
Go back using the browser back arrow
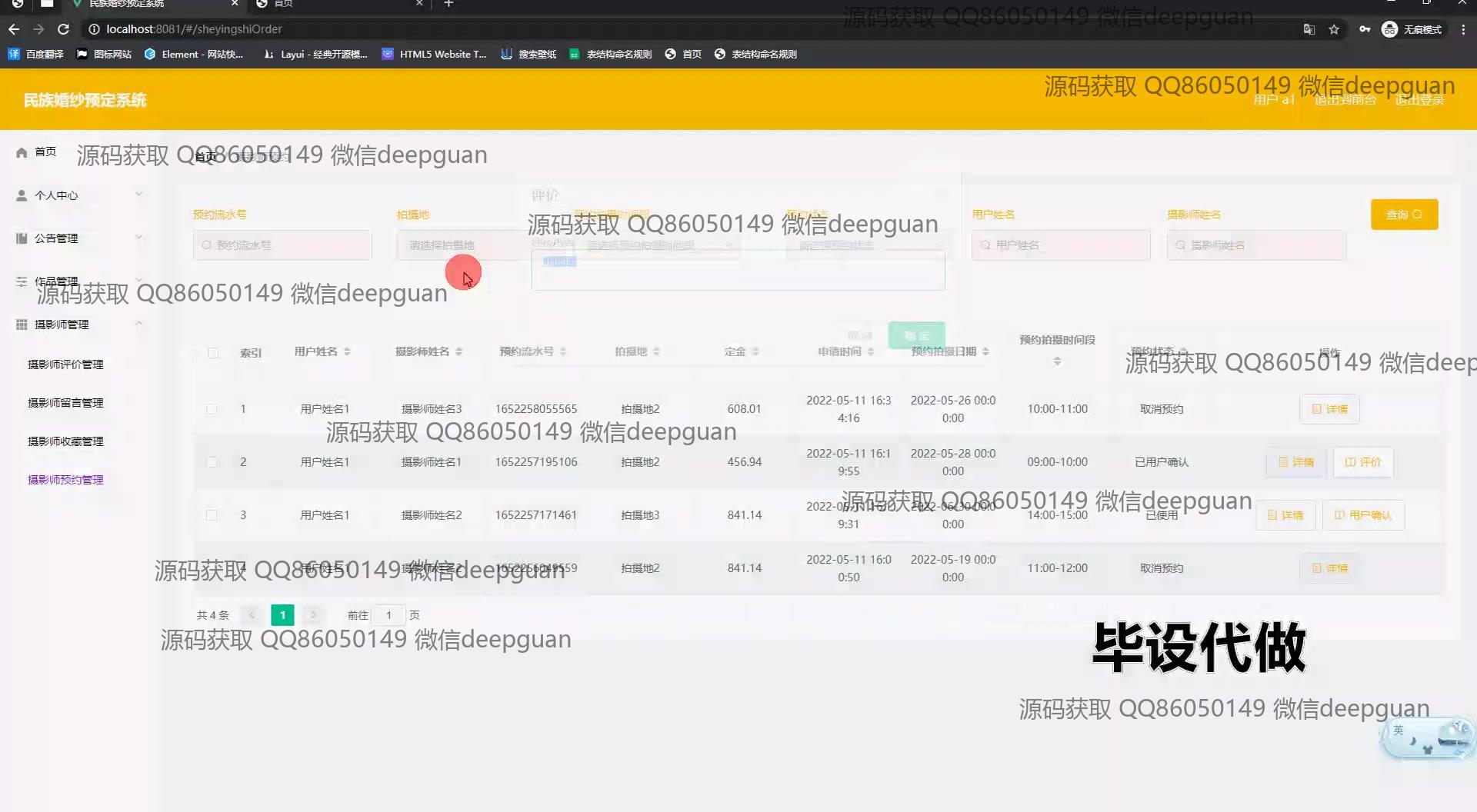[14, 29]
